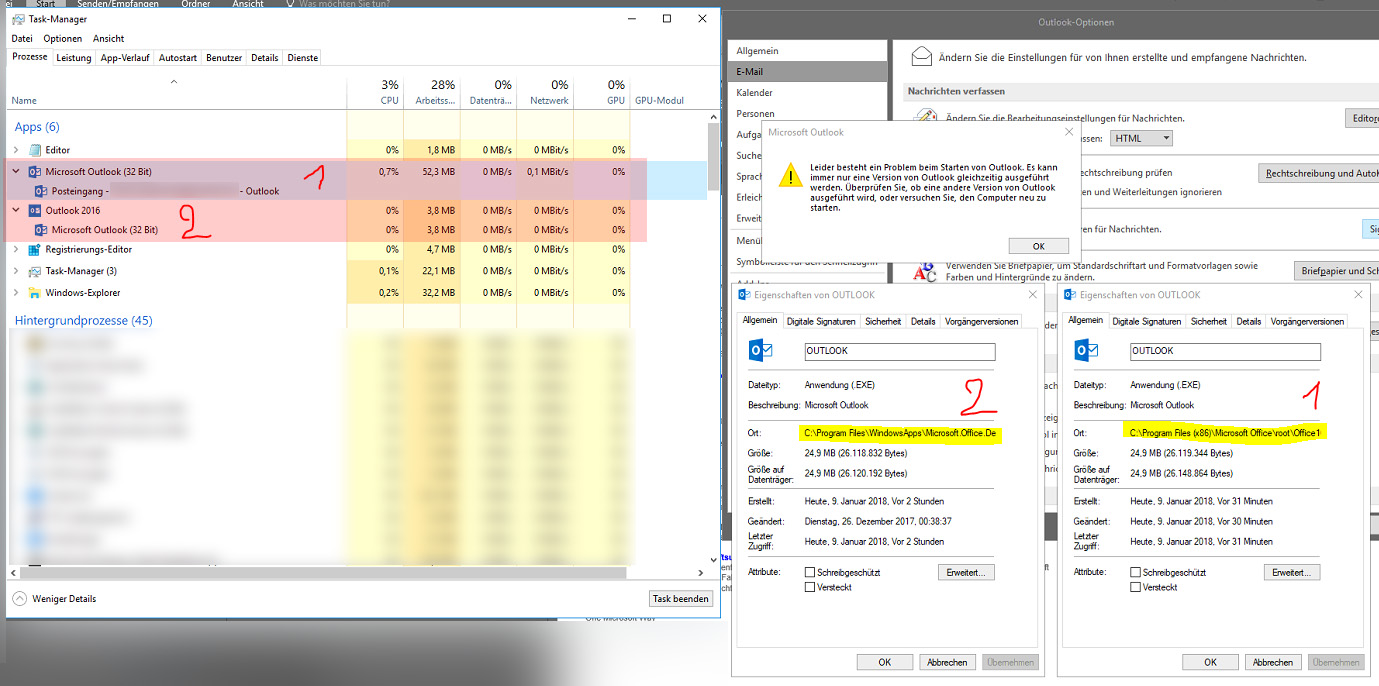Click the Weniger Details arrow icon

(x=19, y=598)
